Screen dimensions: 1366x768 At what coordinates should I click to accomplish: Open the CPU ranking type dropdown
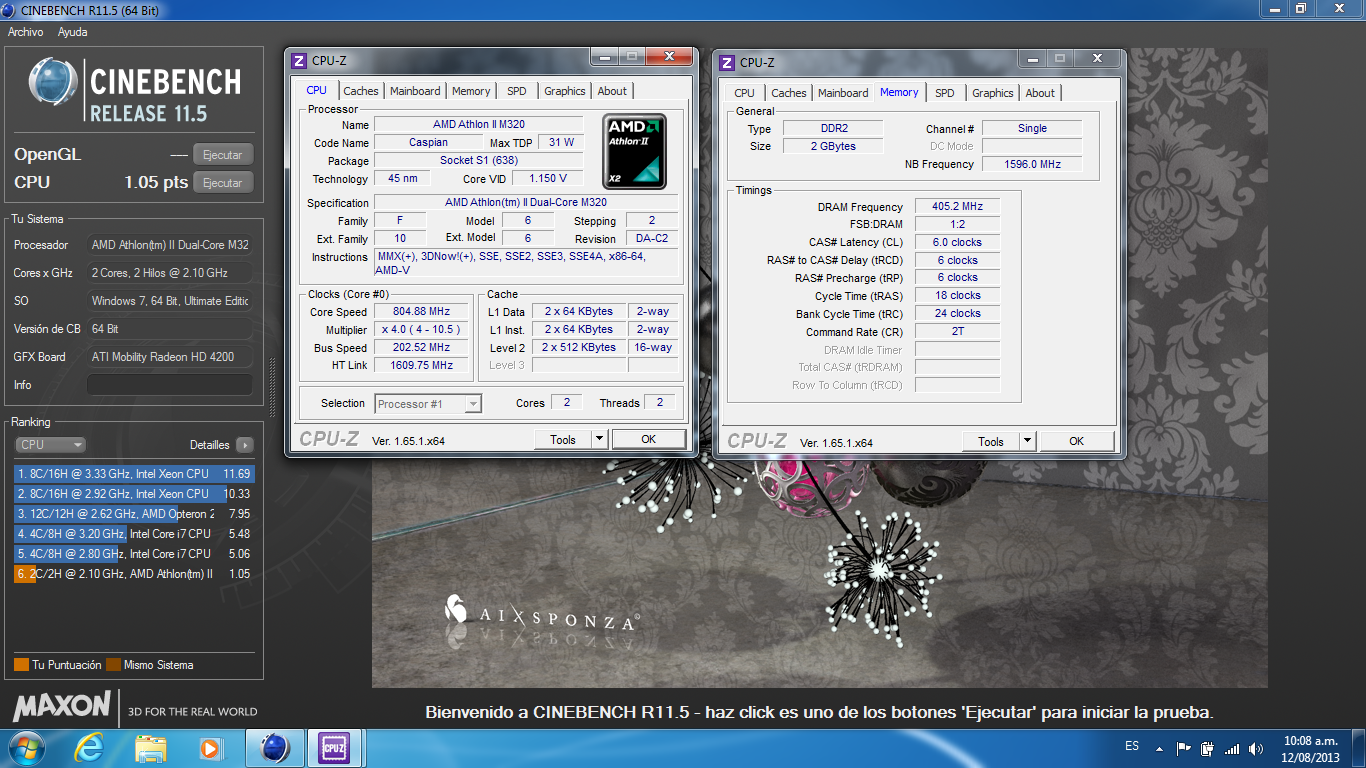[51, 445]
